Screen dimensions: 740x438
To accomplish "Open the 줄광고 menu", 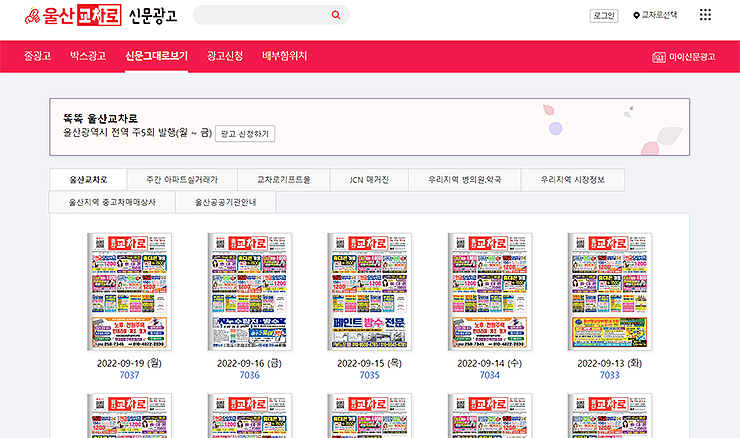I will (x=37, y=56).
